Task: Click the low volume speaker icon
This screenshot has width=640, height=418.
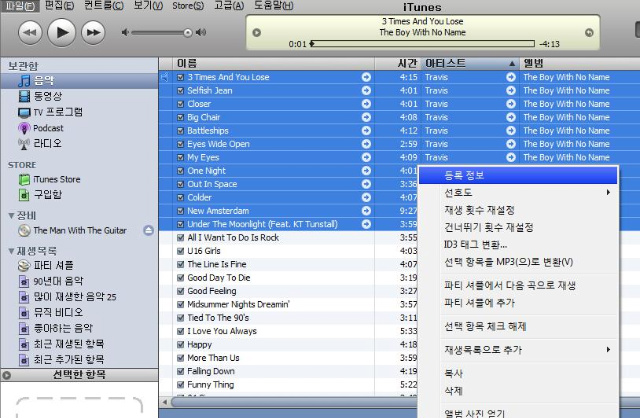Action: coord(125,32)
